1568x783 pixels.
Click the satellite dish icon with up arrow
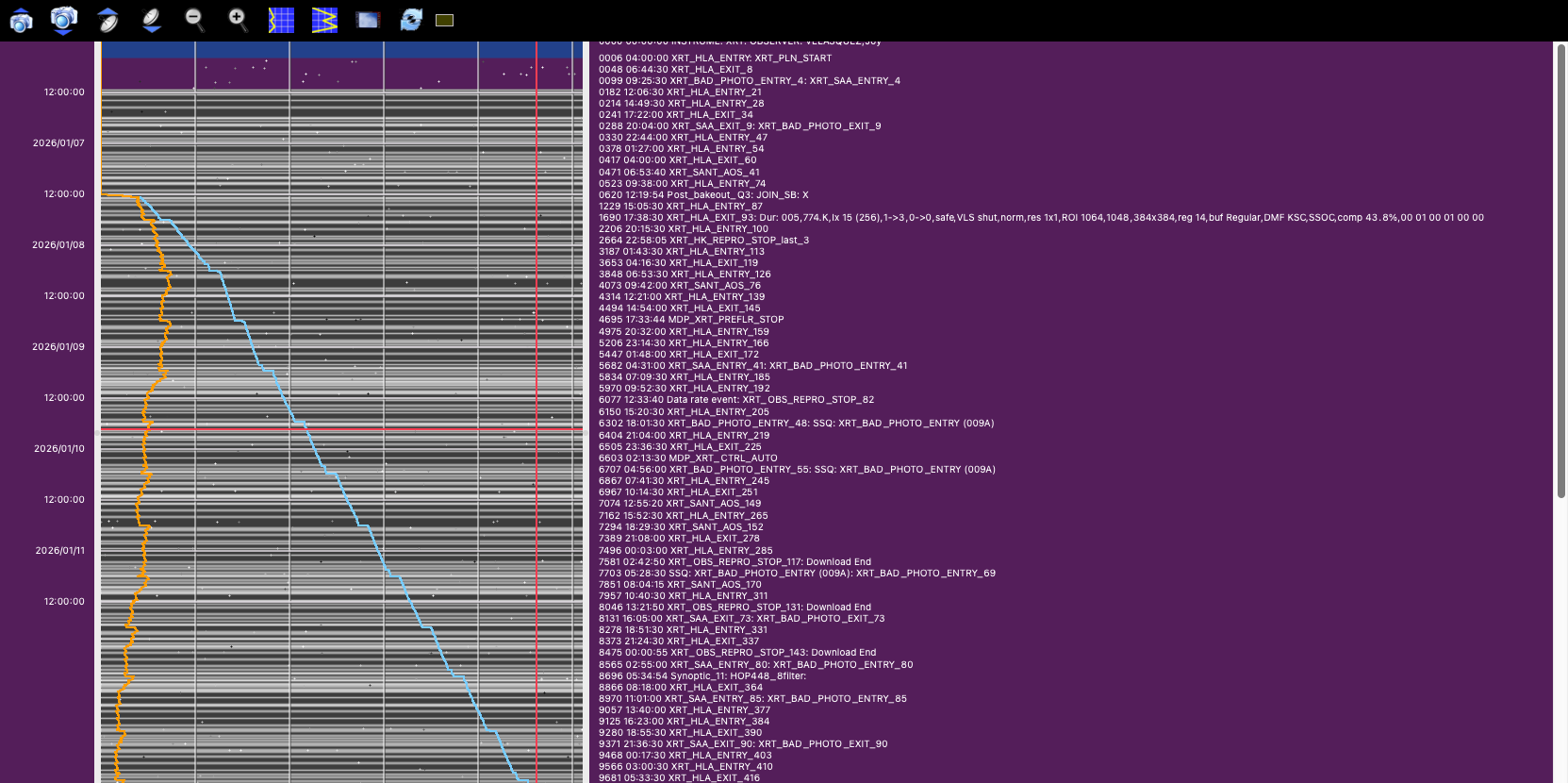click(x=108, y=20)
